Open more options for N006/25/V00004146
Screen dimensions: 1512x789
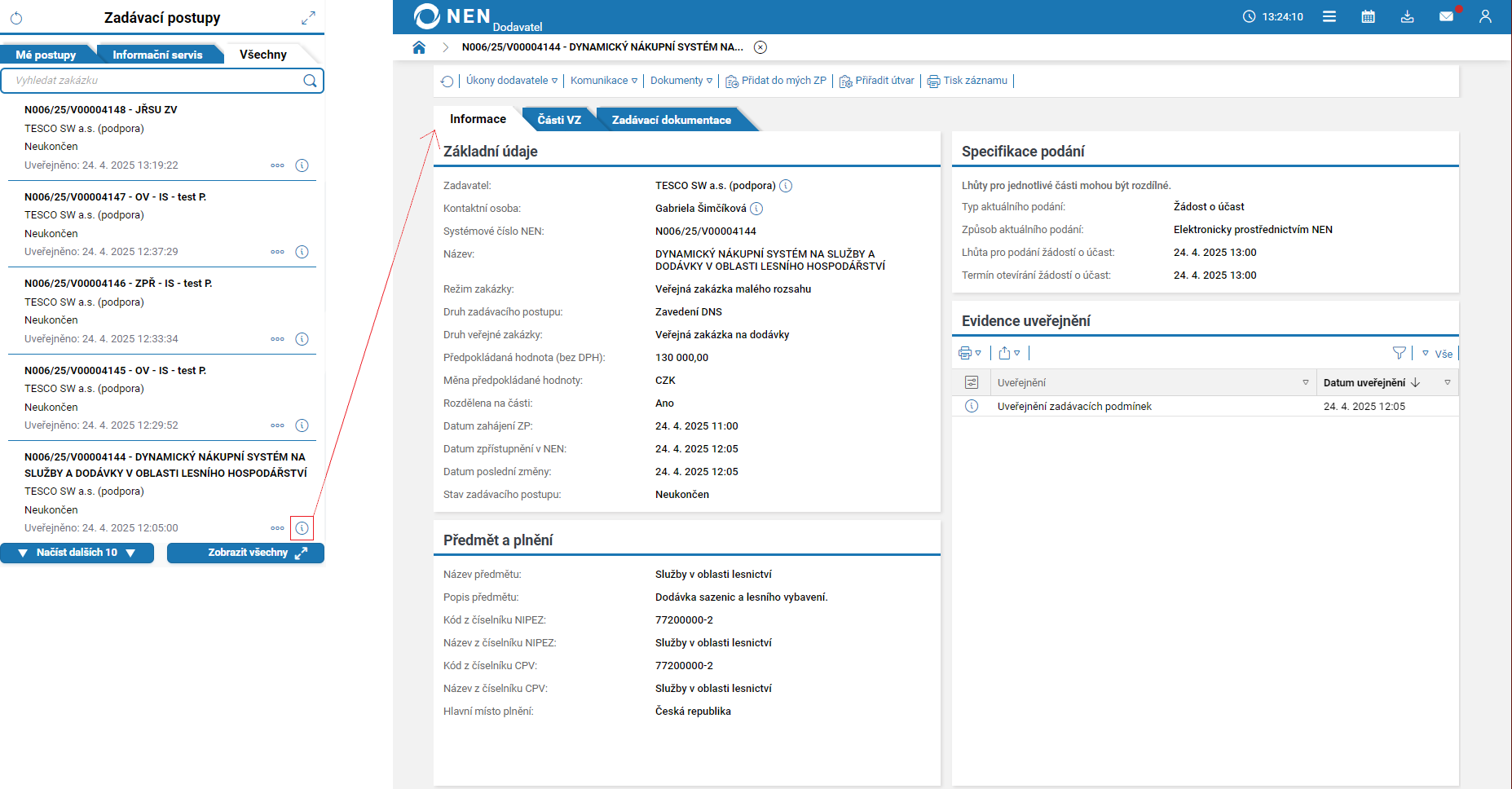(278, 339)
